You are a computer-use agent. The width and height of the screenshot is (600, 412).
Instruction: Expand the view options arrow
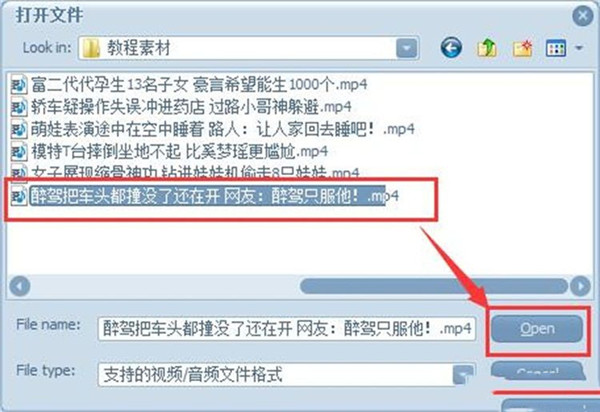[579, 48]
